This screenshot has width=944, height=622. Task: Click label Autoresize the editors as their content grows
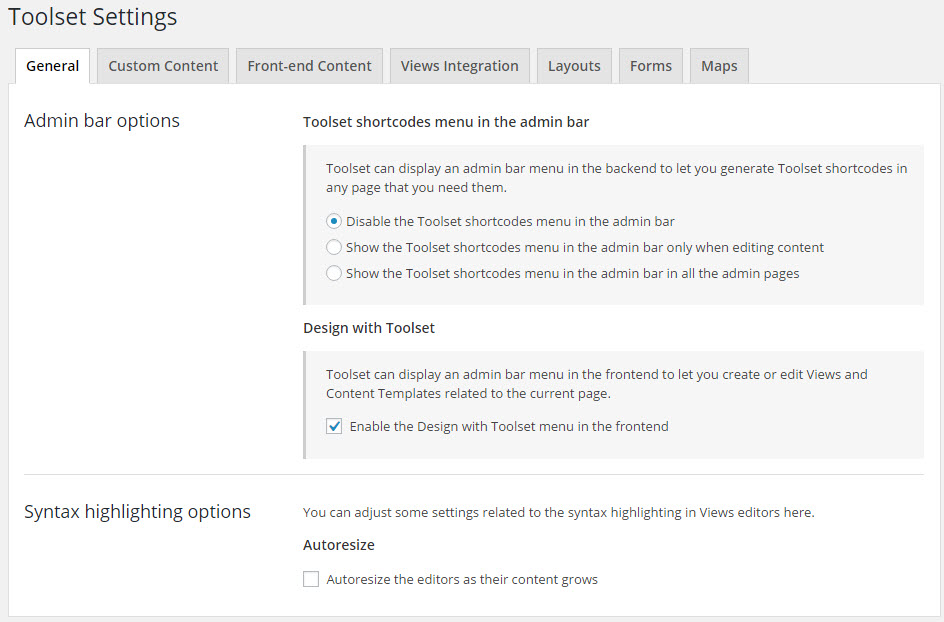(x=462, y=580)
